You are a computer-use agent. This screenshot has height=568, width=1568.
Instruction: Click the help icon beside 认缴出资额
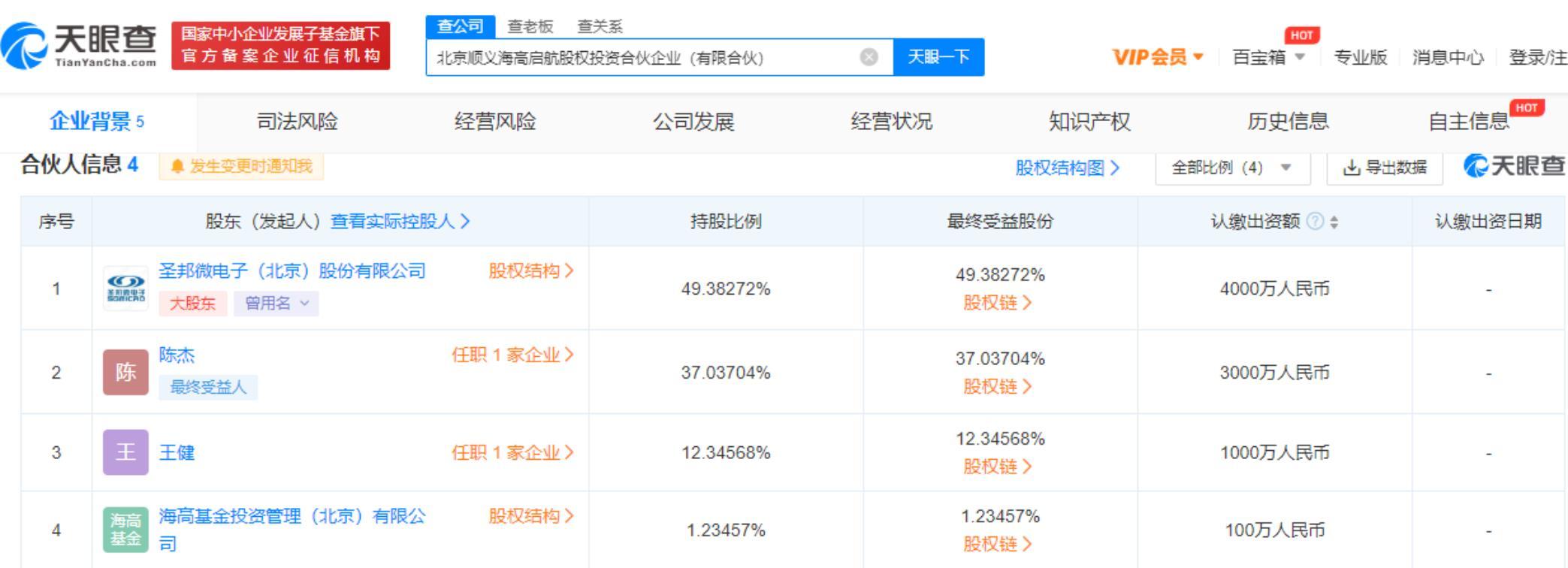tap(1315, 222)
